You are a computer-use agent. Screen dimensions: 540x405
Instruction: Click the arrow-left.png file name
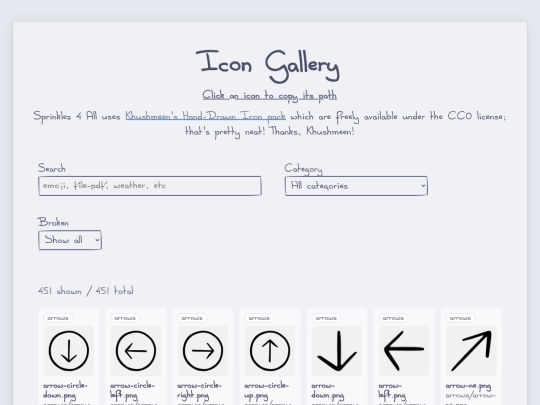[392, 391]
